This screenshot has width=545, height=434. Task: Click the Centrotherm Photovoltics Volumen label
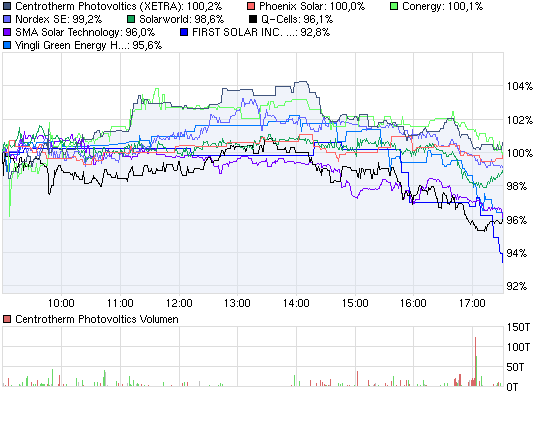point(97,319)
